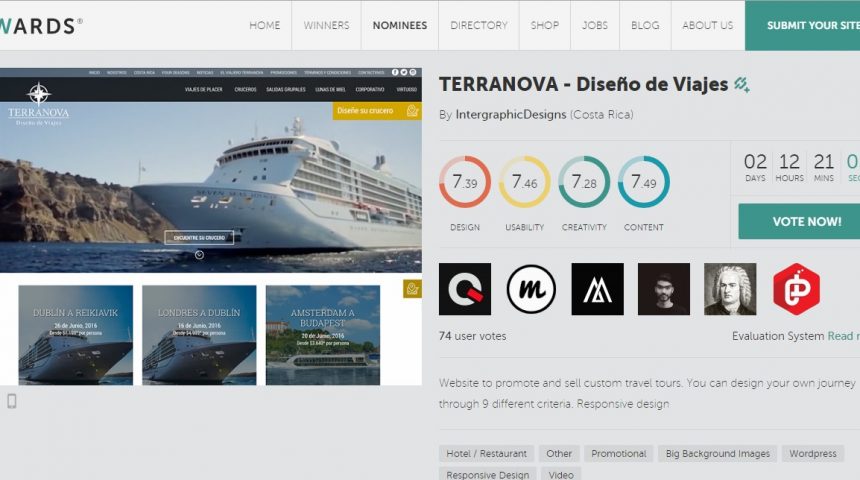The image size is (860, 480).
Task: Click the mobile device icon below the preview
Action: point(12,401)
